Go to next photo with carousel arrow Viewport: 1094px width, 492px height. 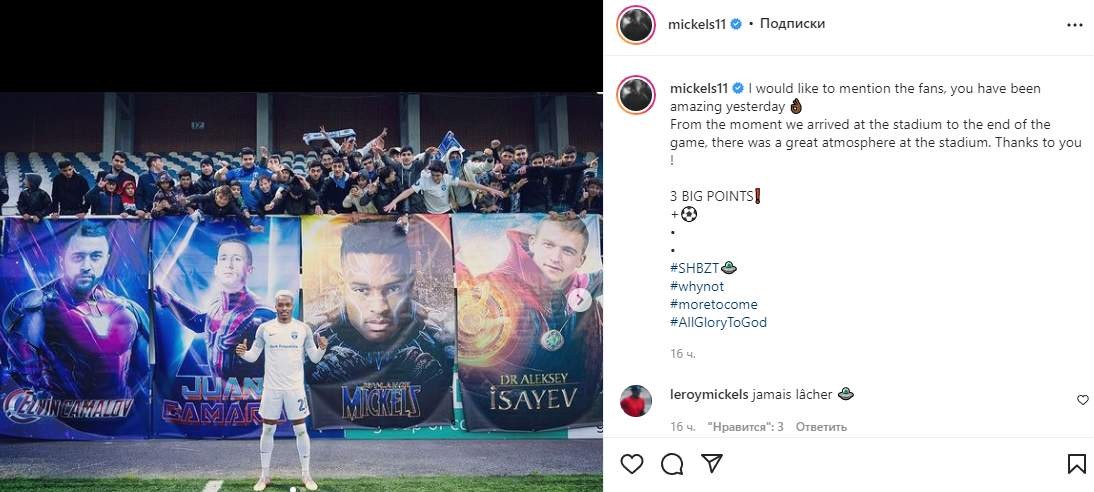pyautogui.click(x=579, y=300)
